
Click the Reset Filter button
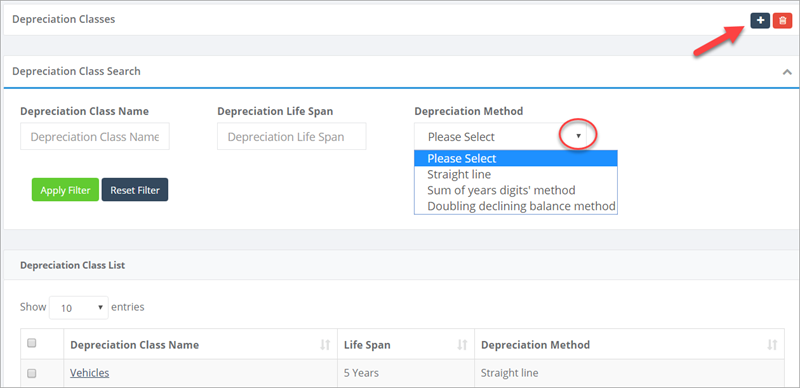click(x=135, y=190)
